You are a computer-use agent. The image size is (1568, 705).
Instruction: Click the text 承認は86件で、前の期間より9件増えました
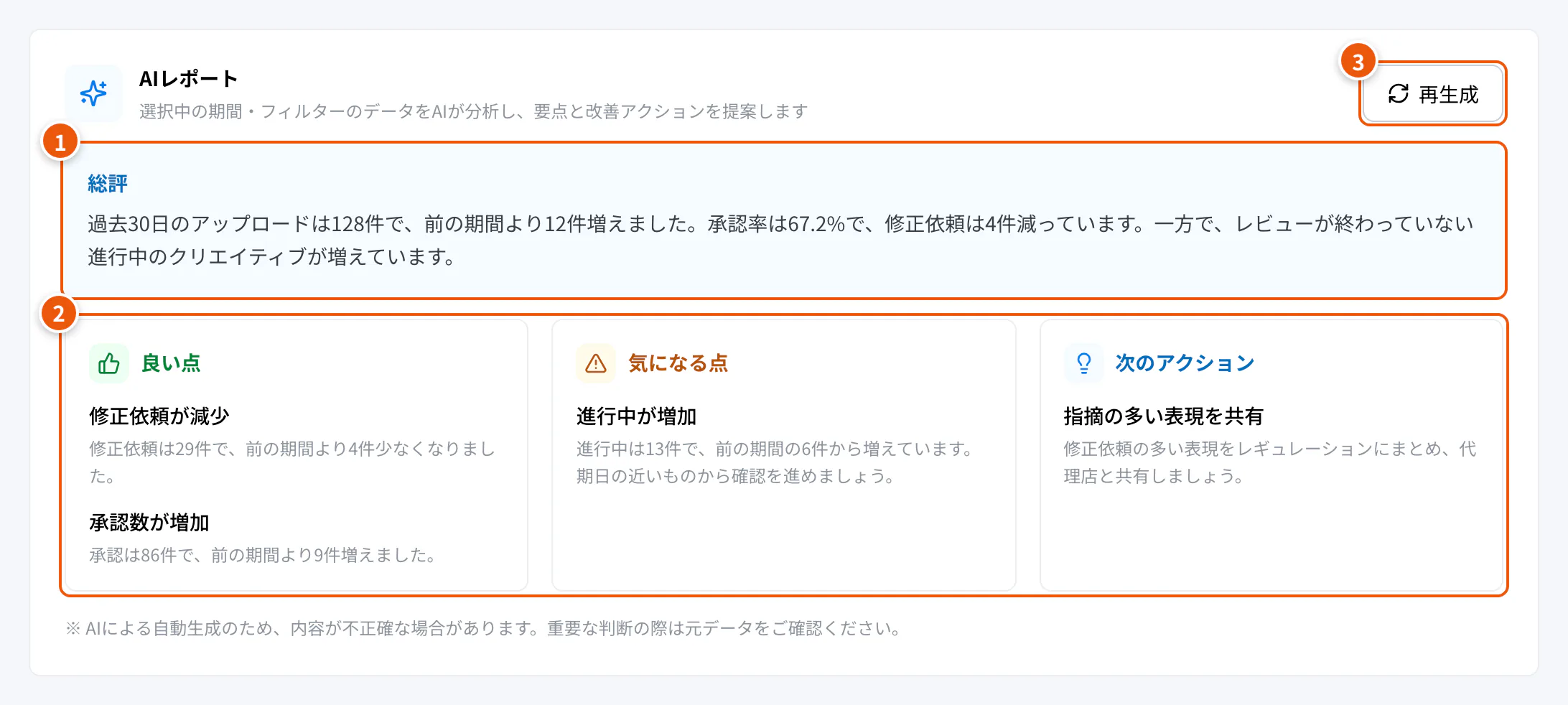coord(263,555)
